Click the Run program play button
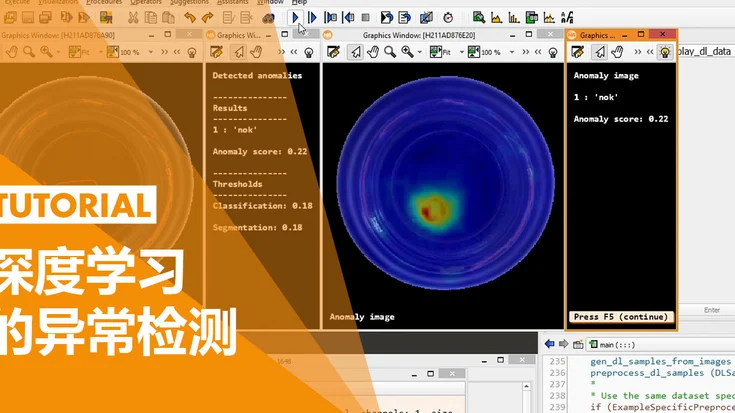The height and width of the screenshot is (413, 735). tap(296, 17)
